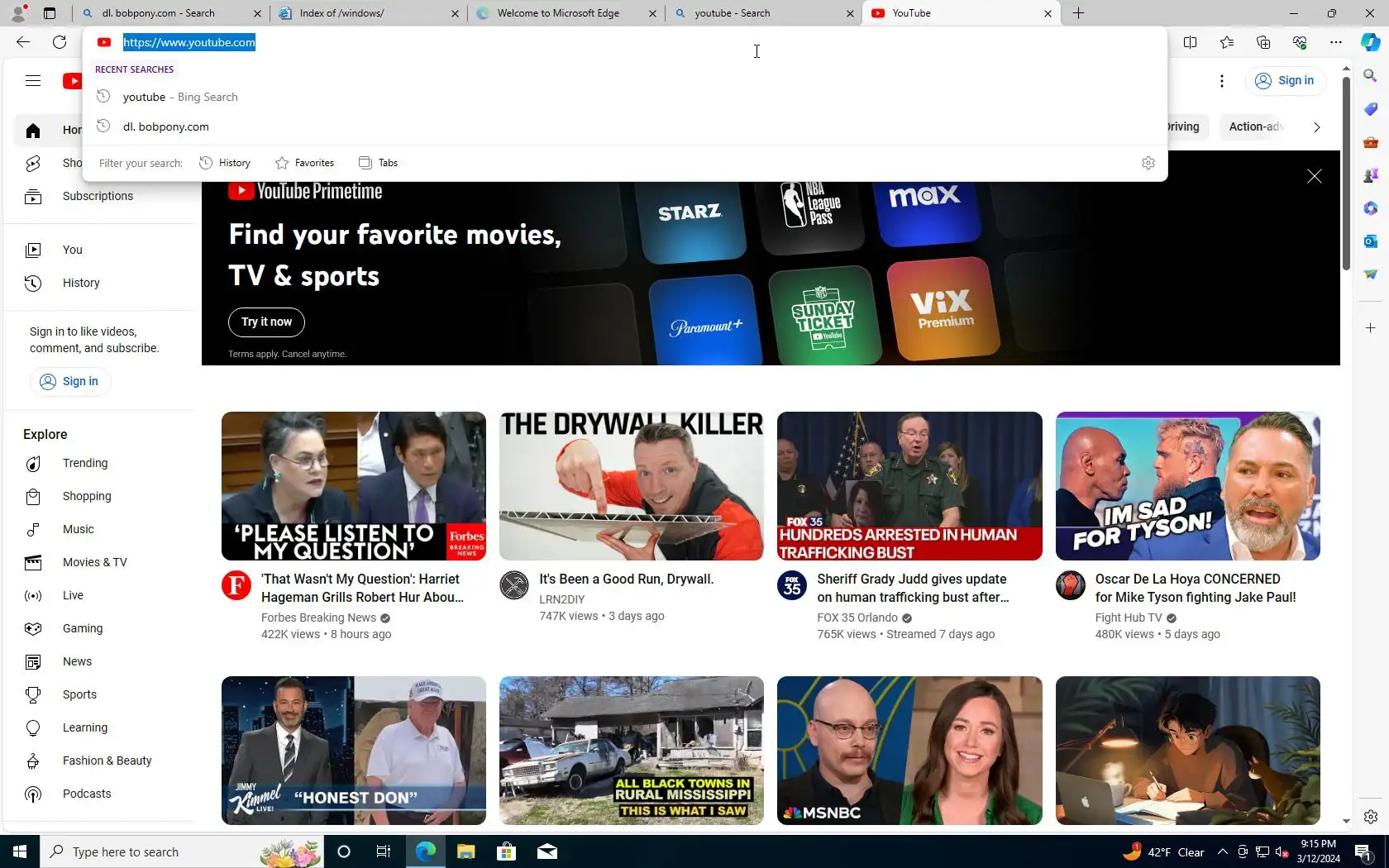The width and height of the screenshot is (1389, 868).
Task: Switch to youtube - Search tab
Action: tap(764, 13)
